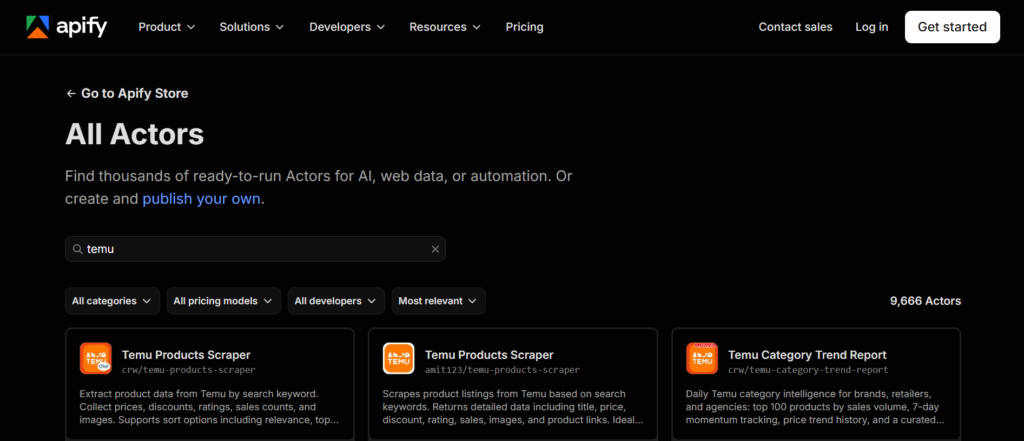Screen dimensions: 1024x441
Task: Open the All categories filter
Action: coord(112,301)
